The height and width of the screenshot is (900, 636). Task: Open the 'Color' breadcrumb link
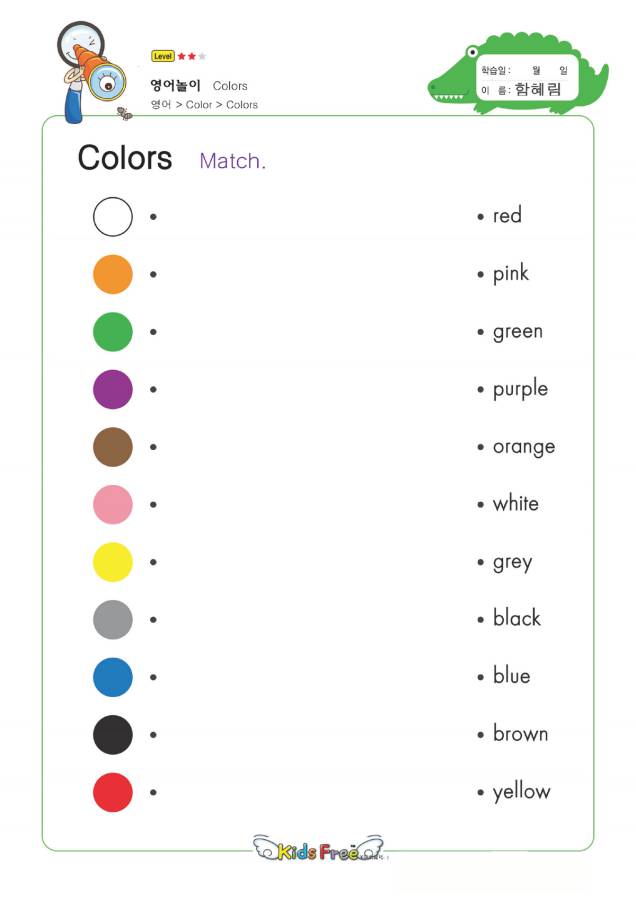[199, 104]
